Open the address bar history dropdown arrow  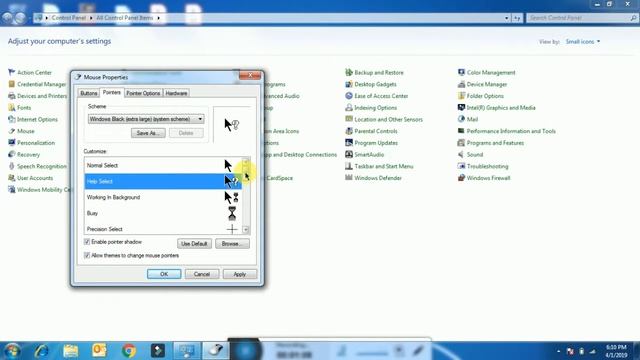pos(507,18)
